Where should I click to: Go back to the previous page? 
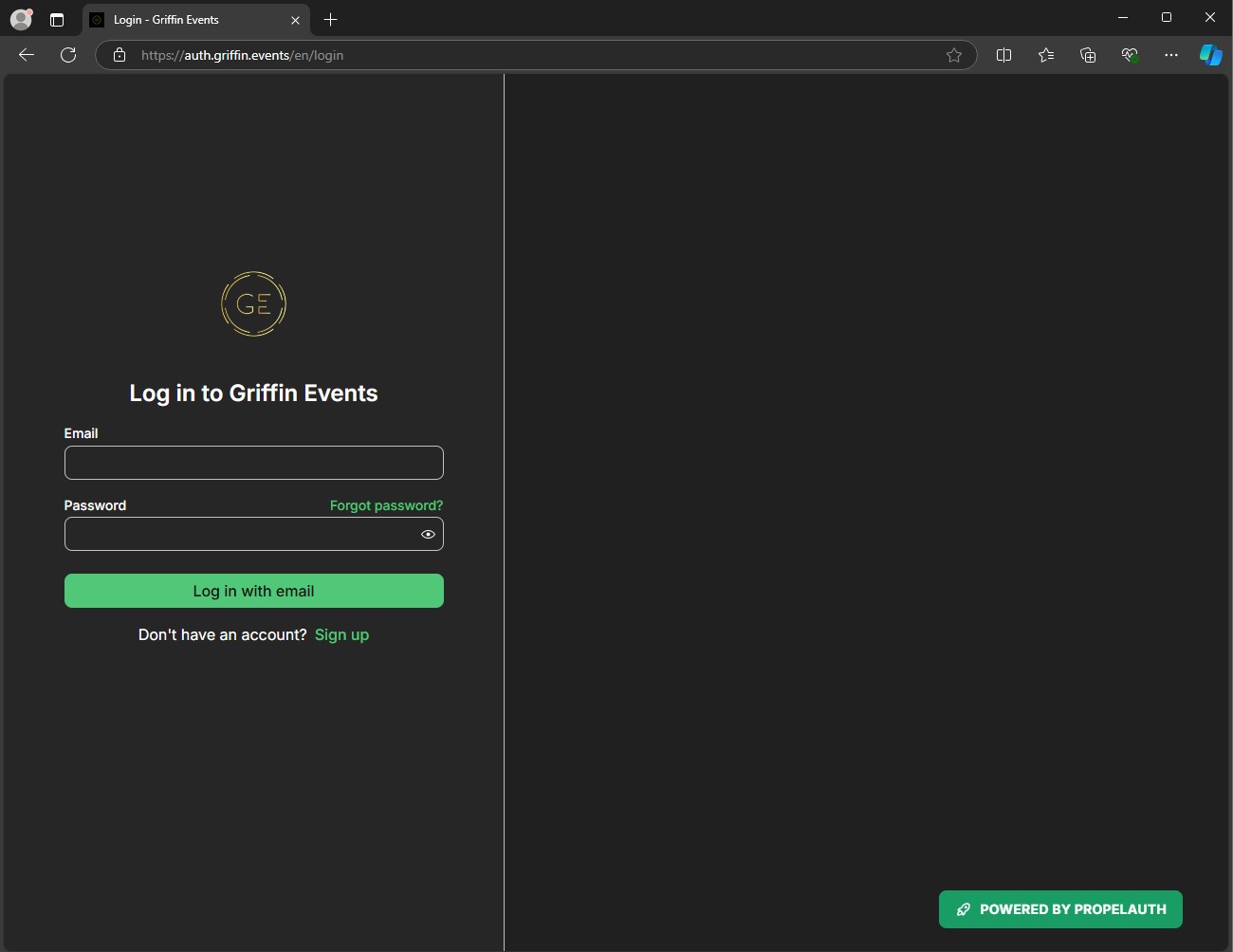coord(27,55)
